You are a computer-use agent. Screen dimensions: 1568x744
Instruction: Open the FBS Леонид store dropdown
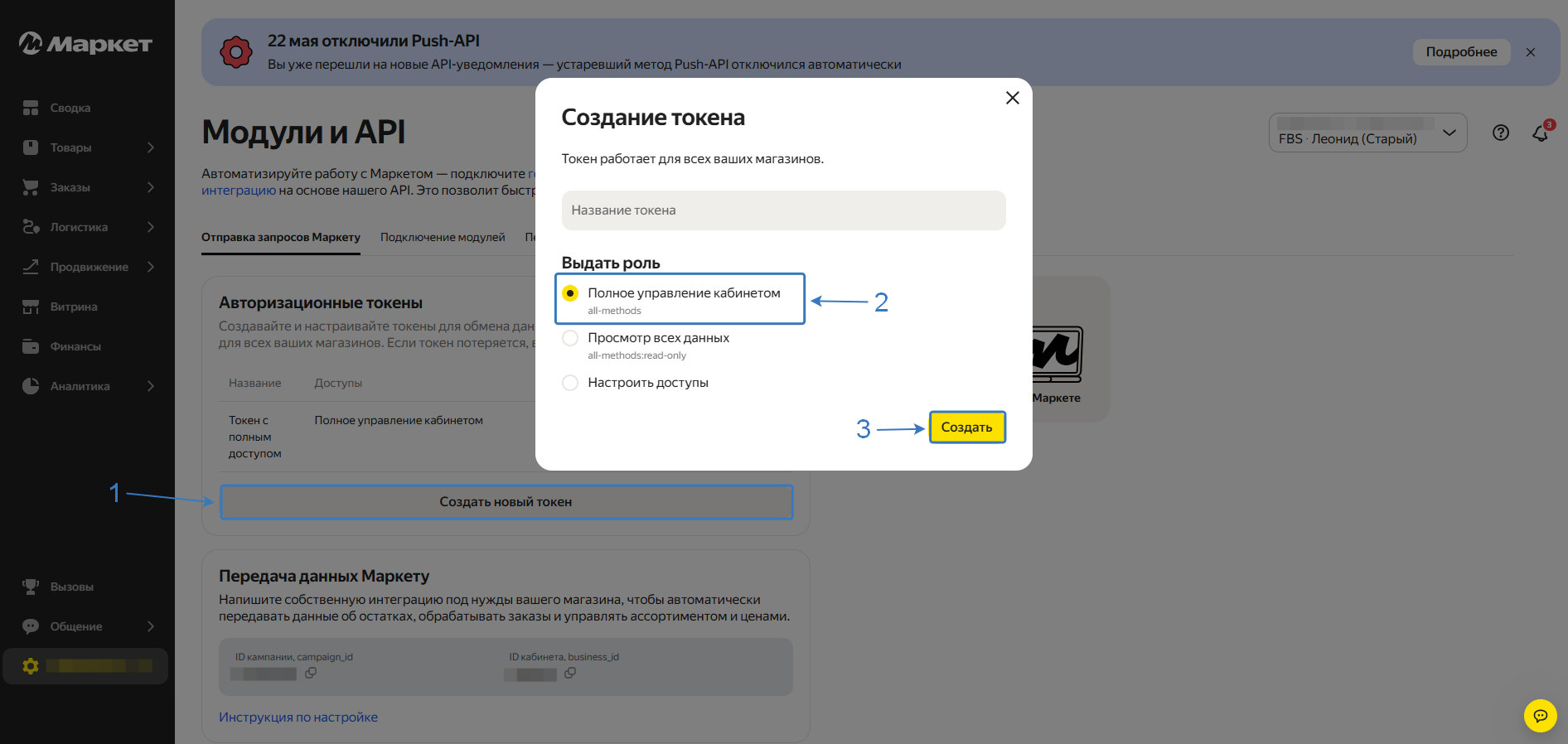coord(1367,133)
